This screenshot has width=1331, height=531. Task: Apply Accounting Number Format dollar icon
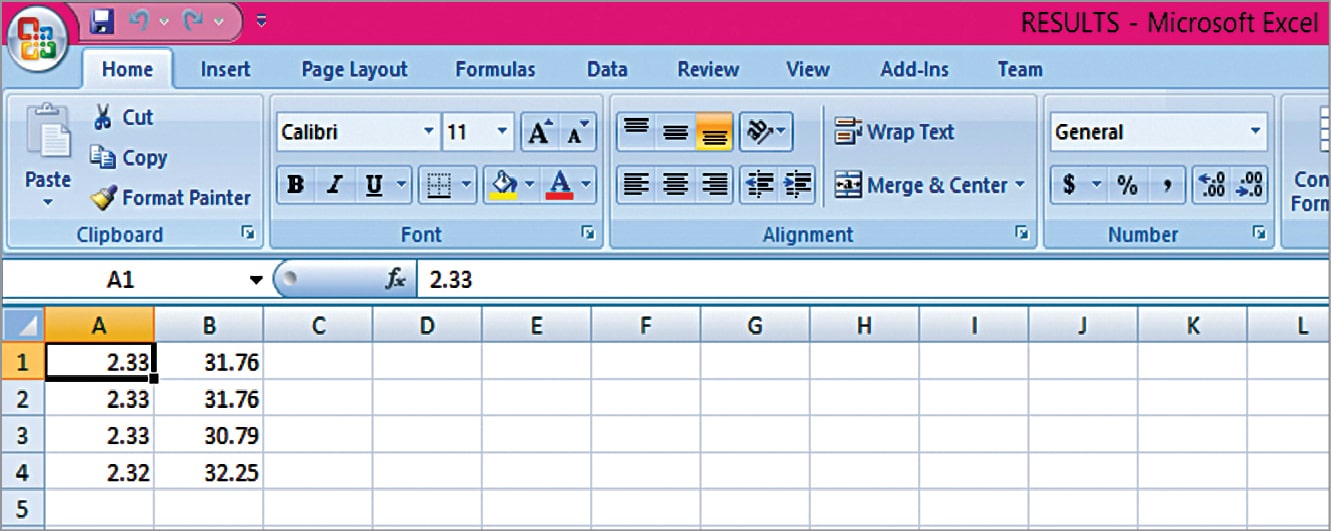pos(1069,185)
